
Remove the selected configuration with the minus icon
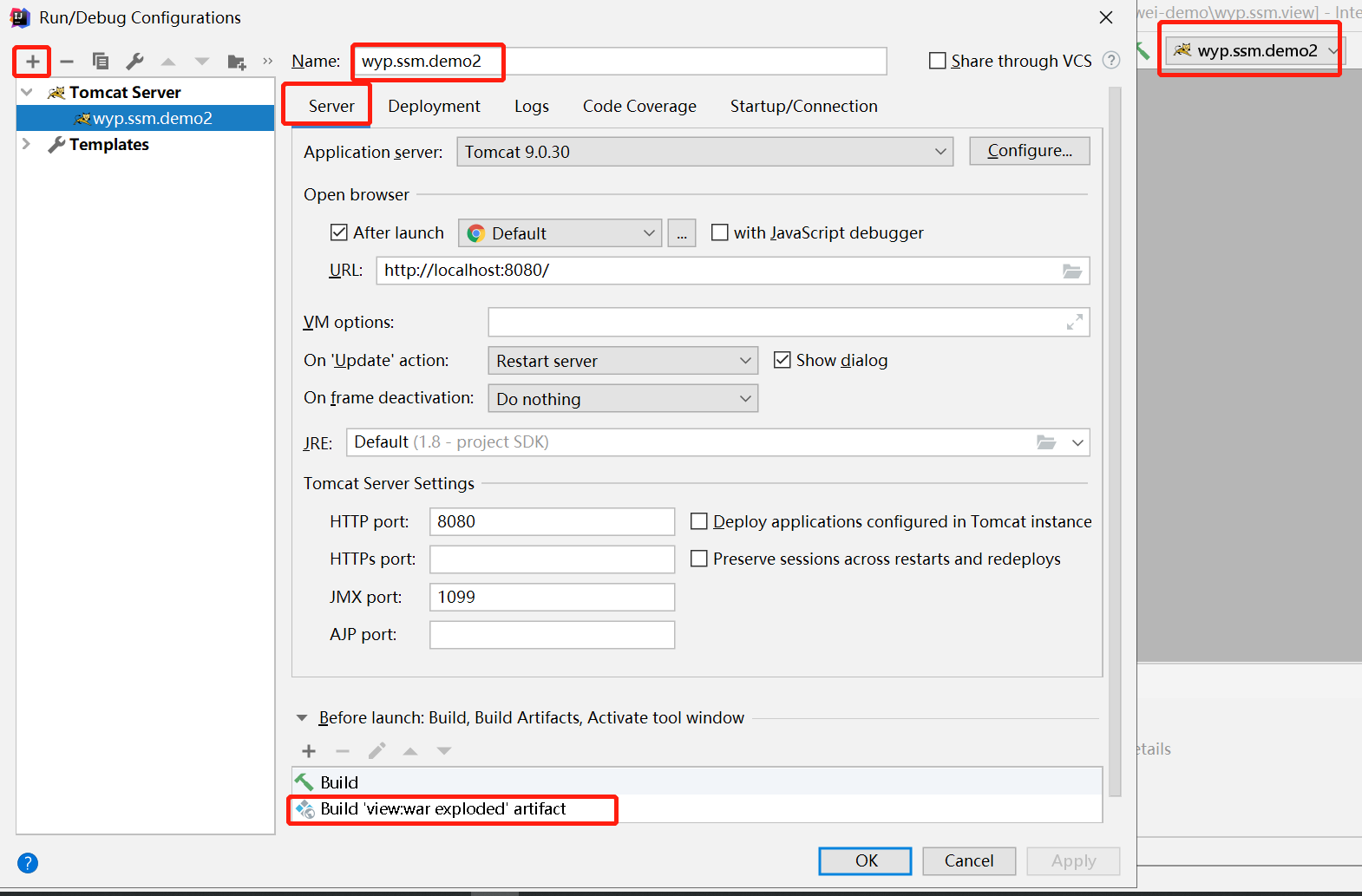tap(67, 62)
